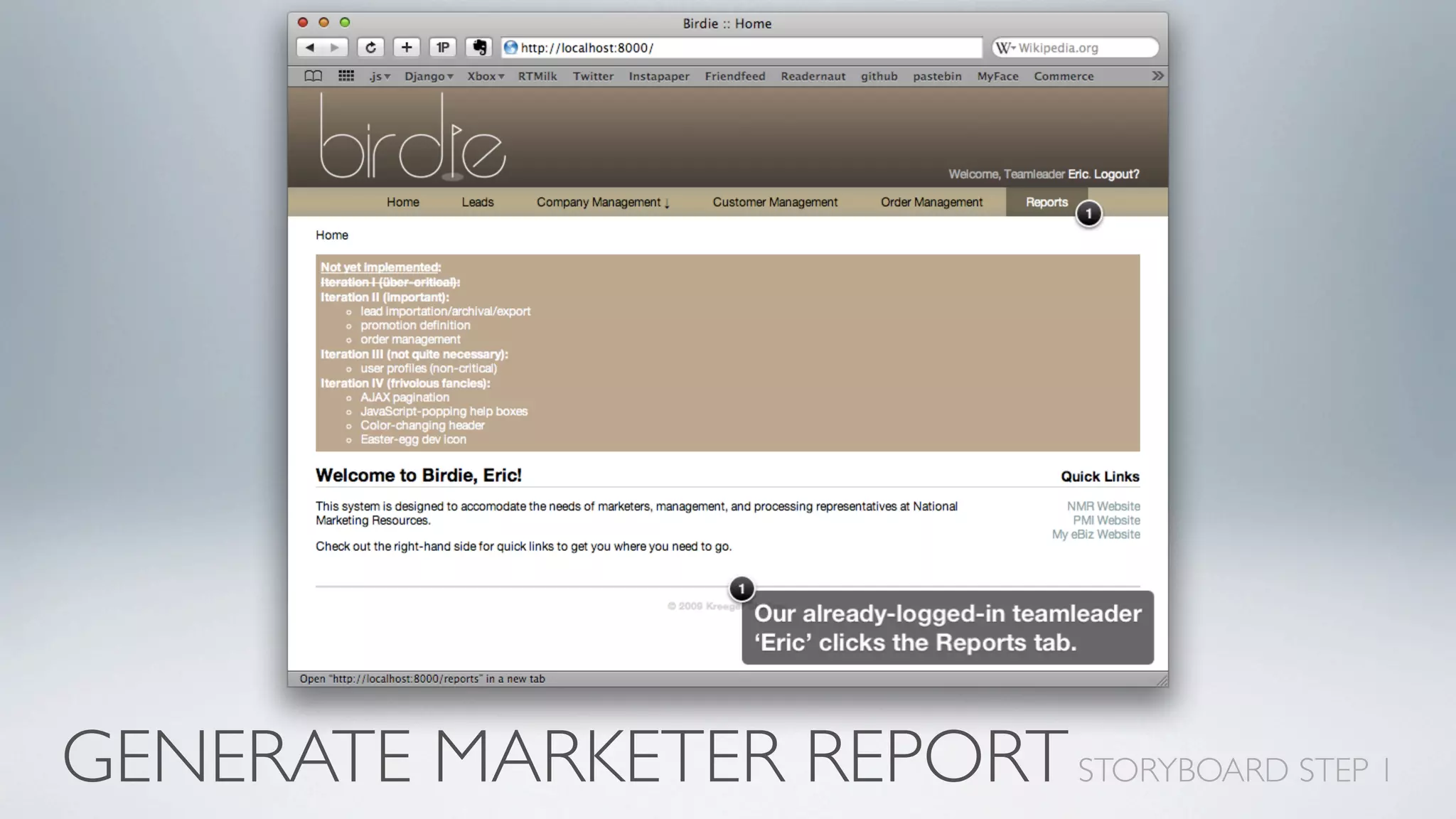The height and width of the screenshot is (819, 1456).
Task: Click the Reports tab
Action: tap(1046, 203)
